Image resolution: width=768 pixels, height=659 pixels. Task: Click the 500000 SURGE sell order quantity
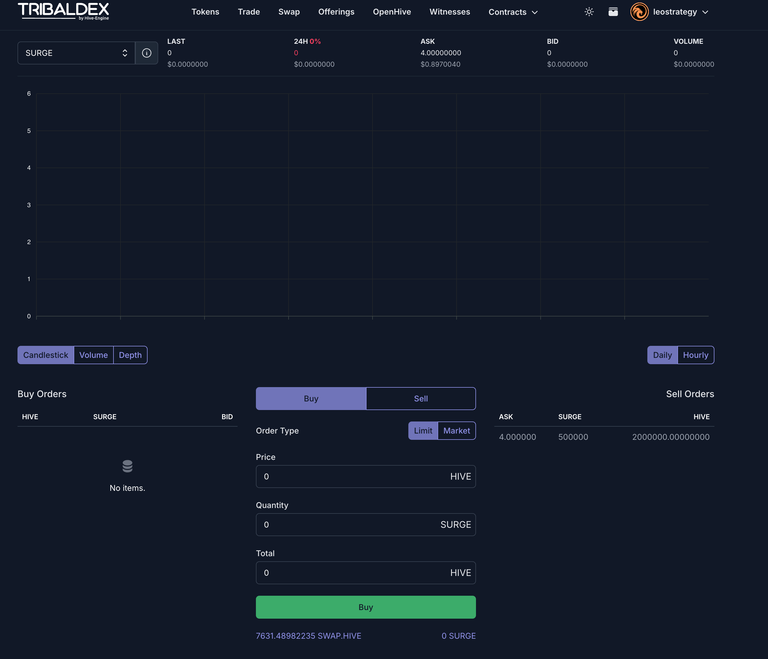pos(573,437)
